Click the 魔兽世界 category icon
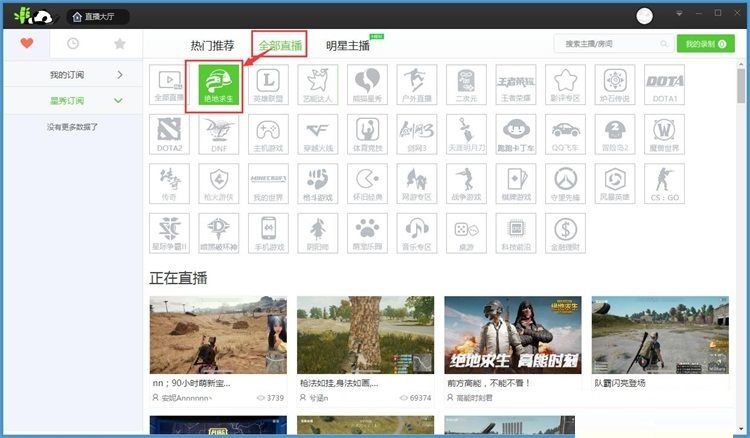This screenshot has width=750, height=438. pyautogui.click(x=664, y=134)
